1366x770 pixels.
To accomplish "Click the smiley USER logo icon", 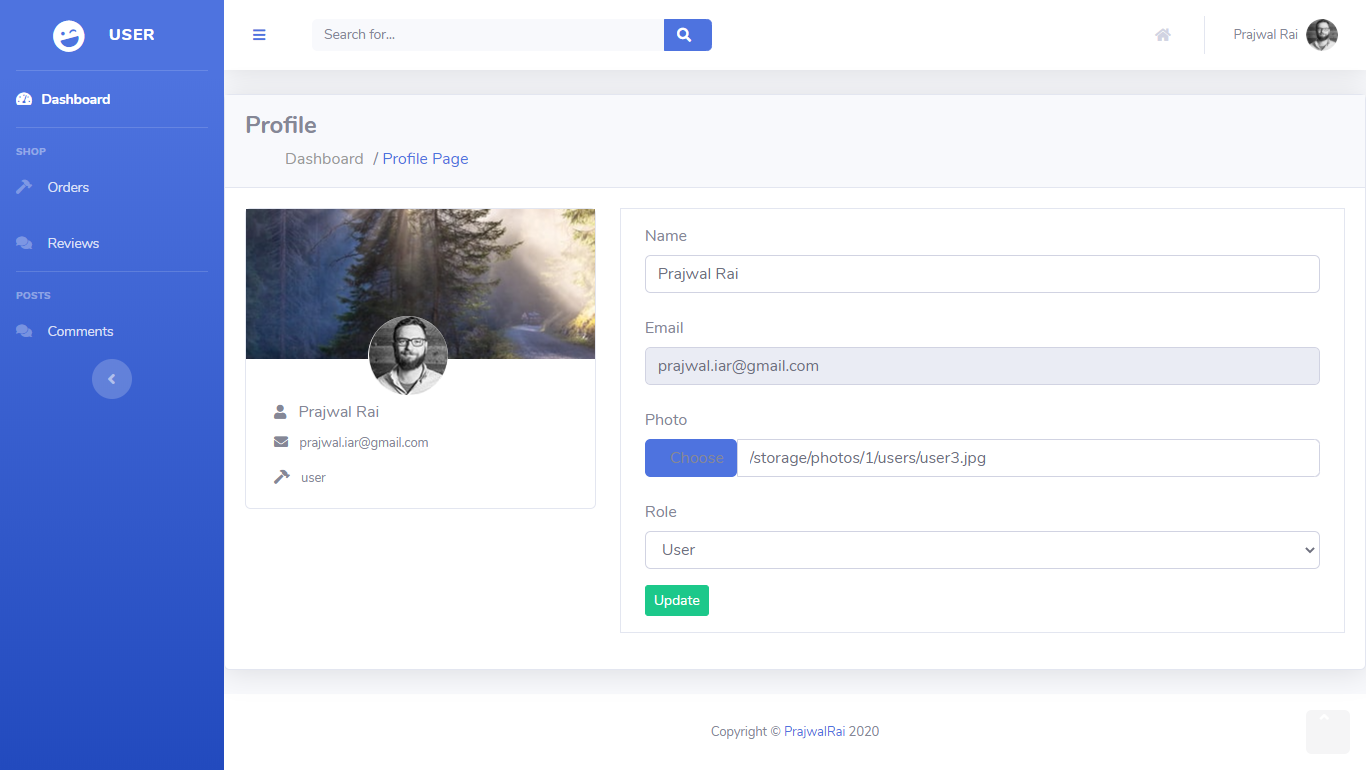I will coord(68,34).
